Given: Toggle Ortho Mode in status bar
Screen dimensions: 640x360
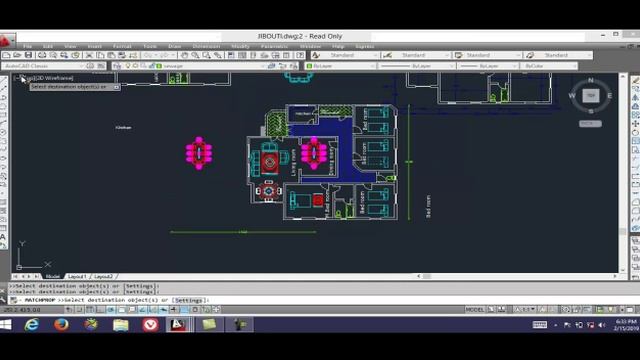Looking at the screenshot, I should point(100,310).
